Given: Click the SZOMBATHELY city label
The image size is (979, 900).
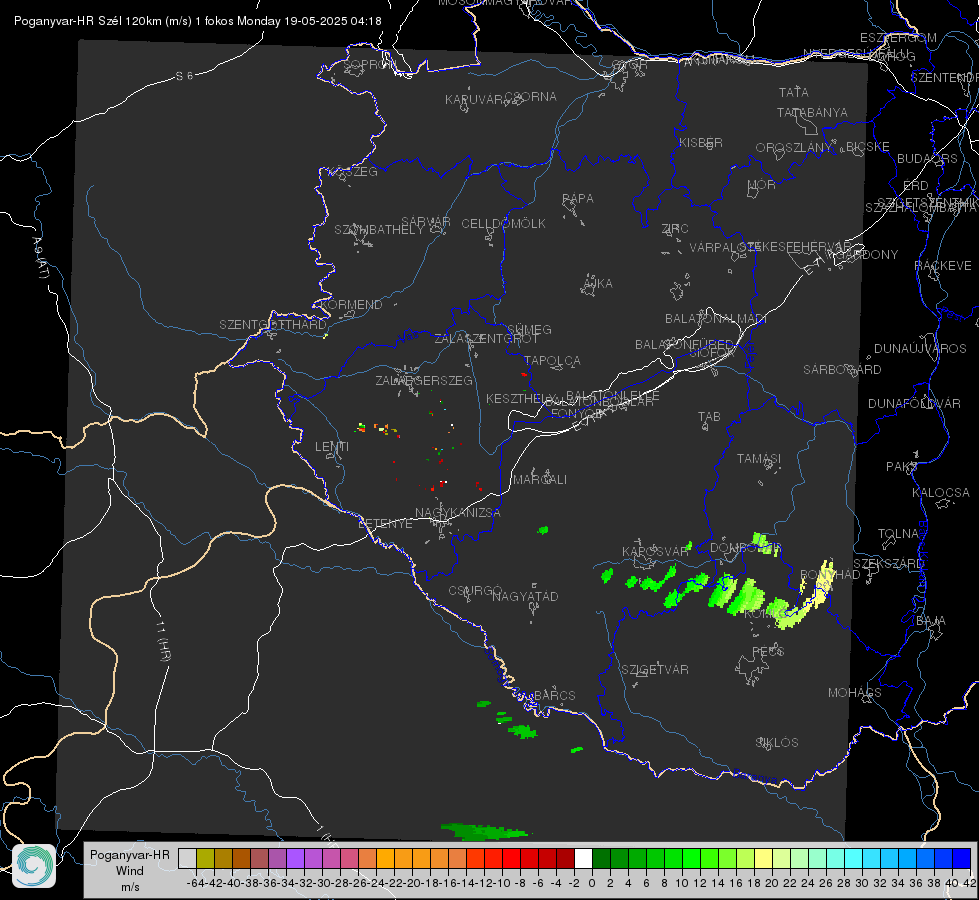Looking at the screenshot, I should coord(379,230).
